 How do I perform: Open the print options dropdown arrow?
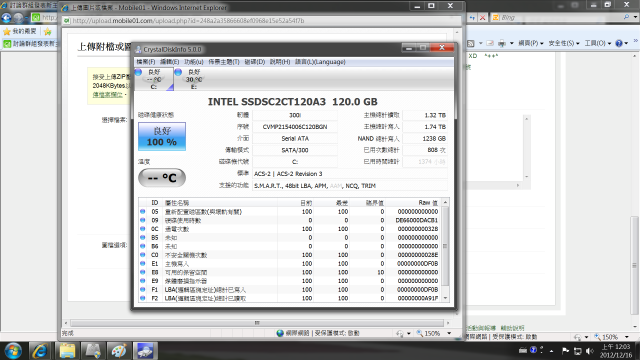(x=511, y=43)
